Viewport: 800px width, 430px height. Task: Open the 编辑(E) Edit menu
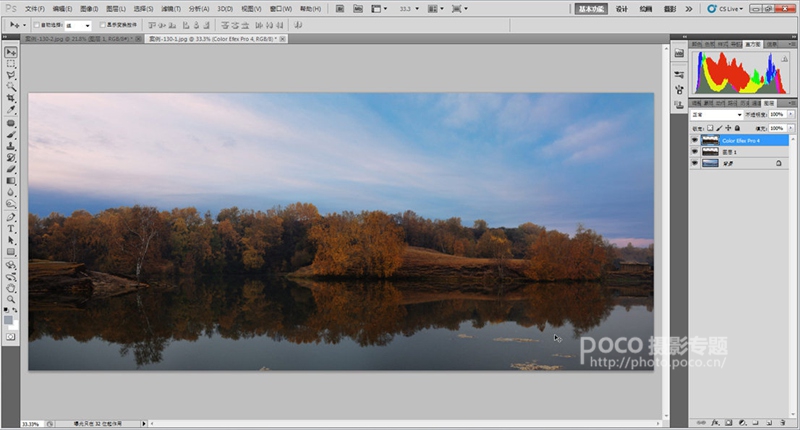click(62, 9)
